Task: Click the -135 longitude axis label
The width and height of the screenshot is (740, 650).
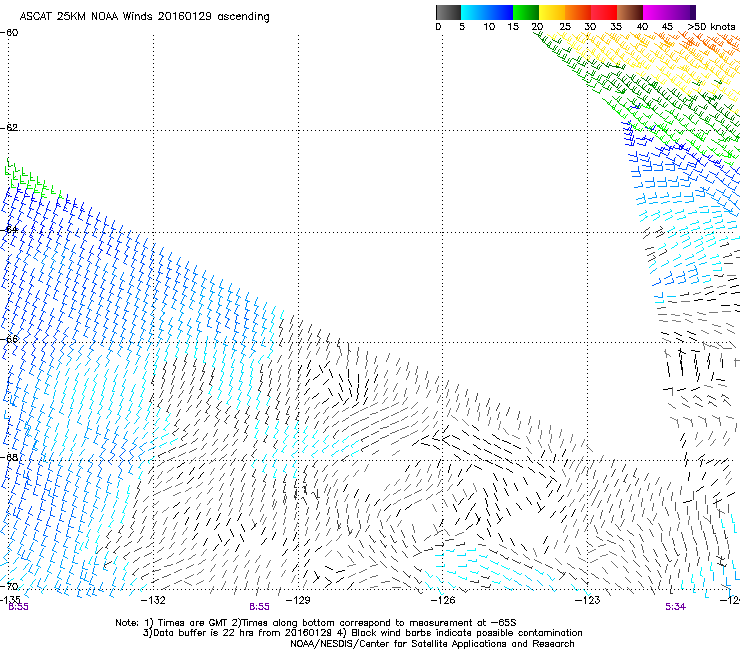Action: coord(10,599)
